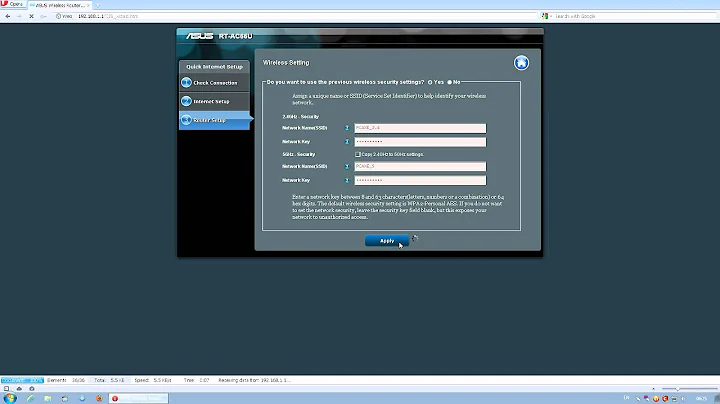Click the password wand key icon

[43, 16]
